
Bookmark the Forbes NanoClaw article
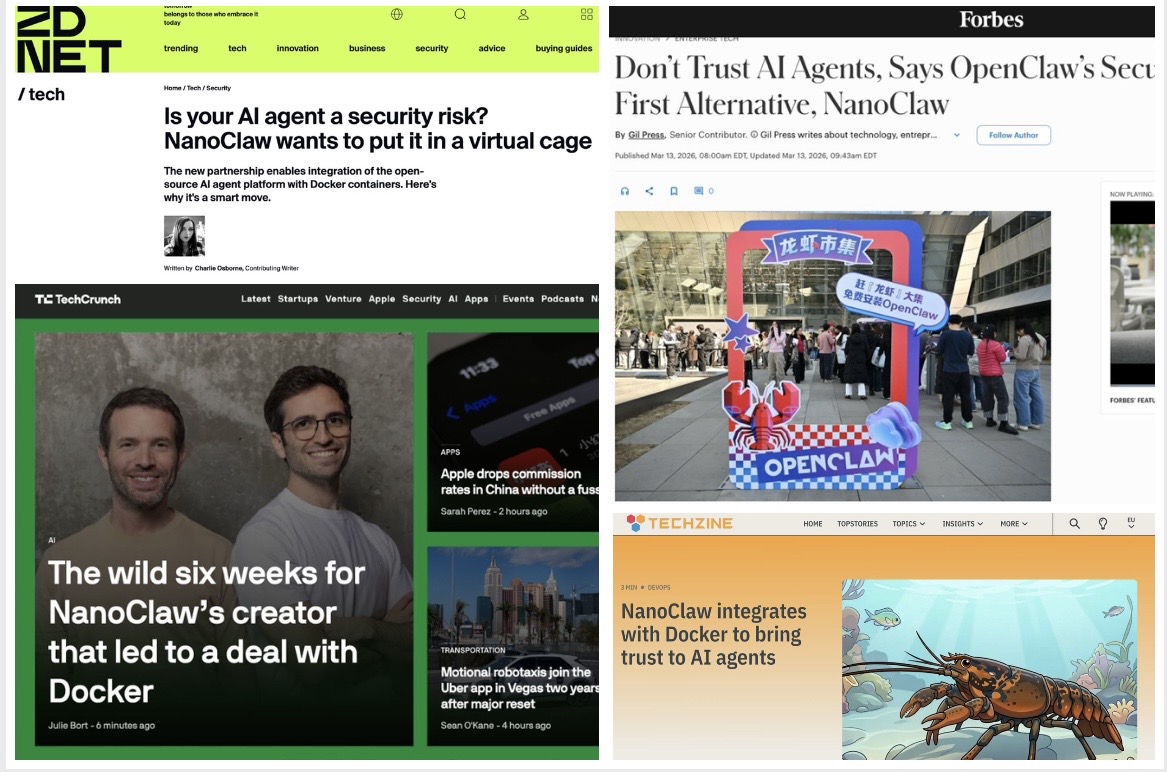pyautogui.click(x=673, y=191)
